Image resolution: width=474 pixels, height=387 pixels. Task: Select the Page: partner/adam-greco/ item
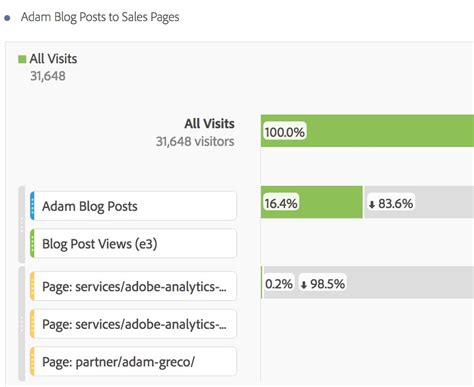point(133,361)
